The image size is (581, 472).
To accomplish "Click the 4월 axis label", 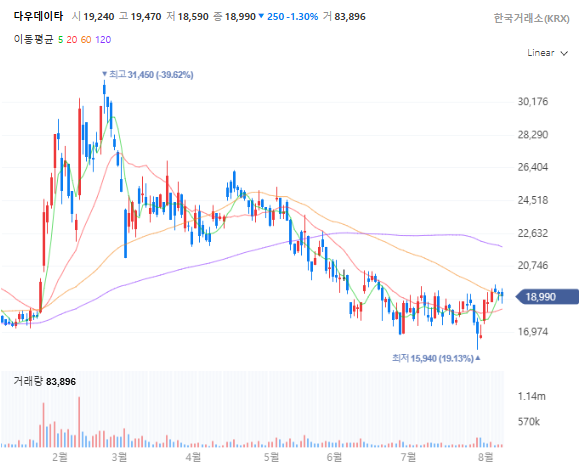I will (x=193, y=457).
